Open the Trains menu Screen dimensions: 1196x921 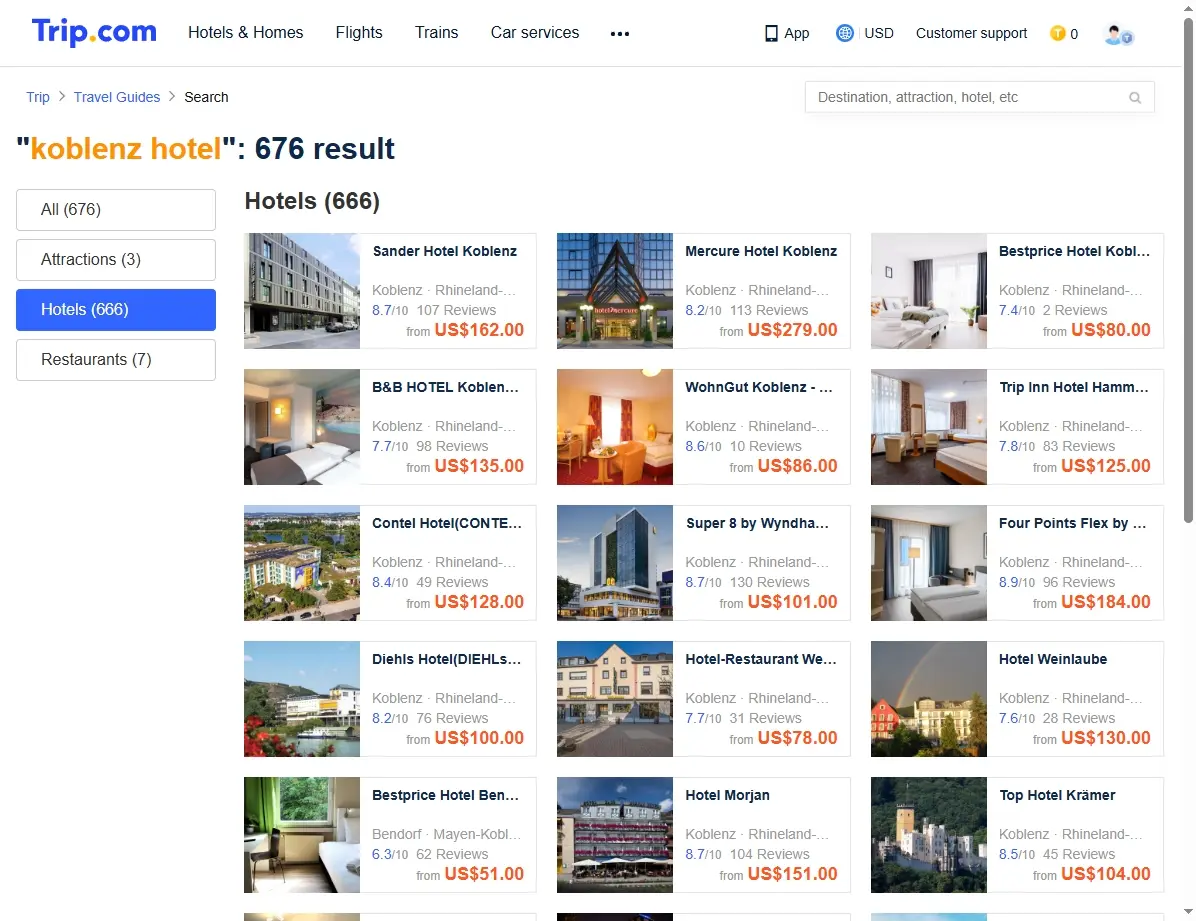click(x=436, y=32)
